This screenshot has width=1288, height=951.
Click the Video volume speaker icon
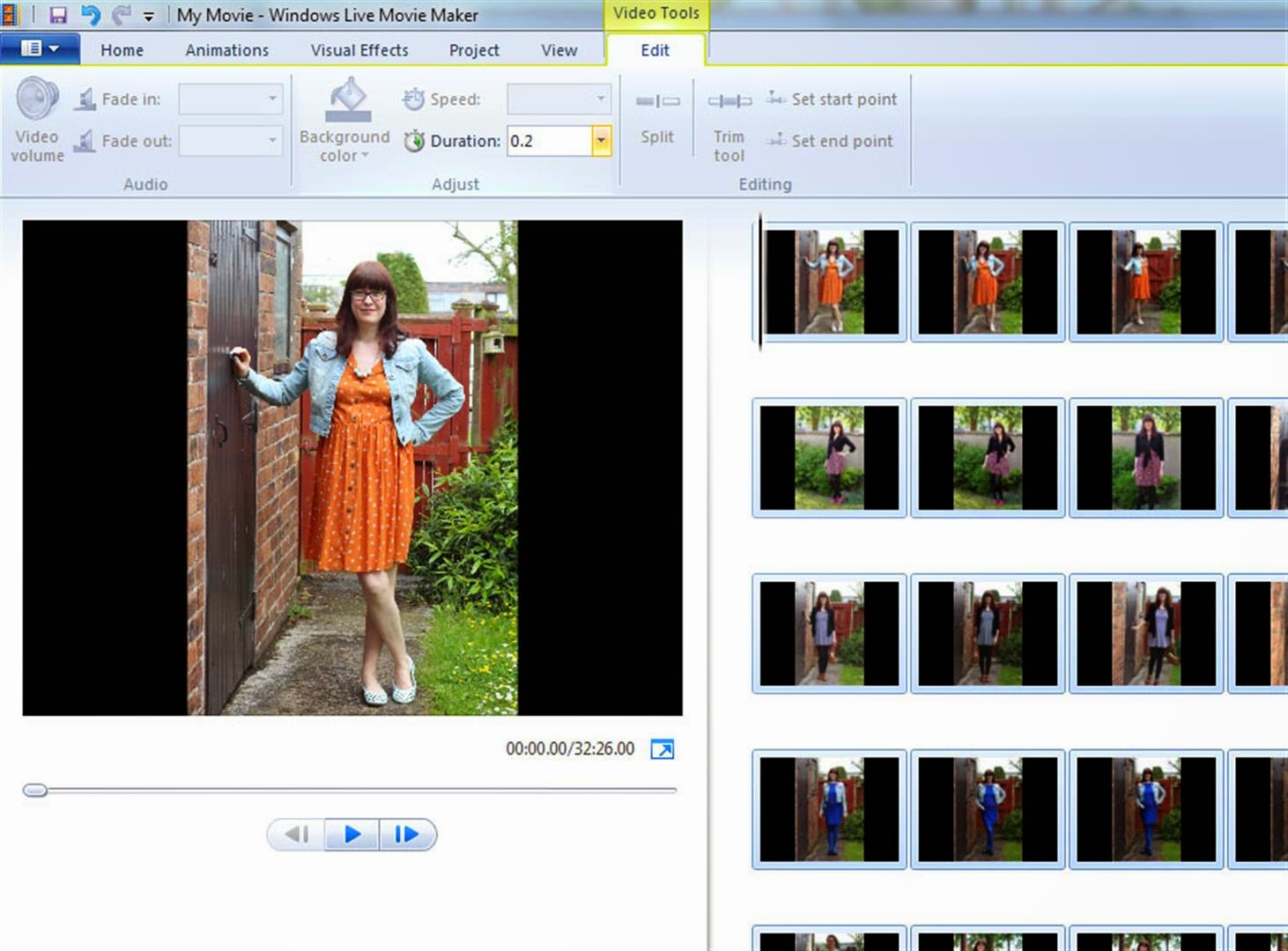pyautogui.click(x=37, y=99)
